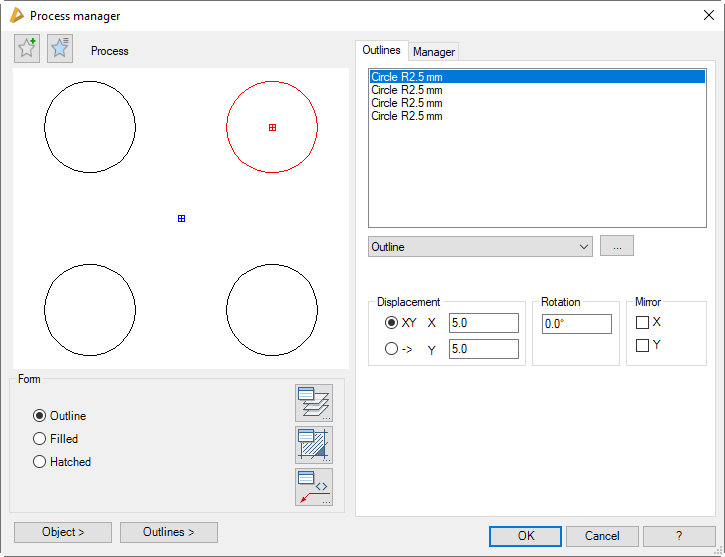Viewport: 725px width, 557px height.
Task: Open the Object > flyout button
Action: point(62,532)
